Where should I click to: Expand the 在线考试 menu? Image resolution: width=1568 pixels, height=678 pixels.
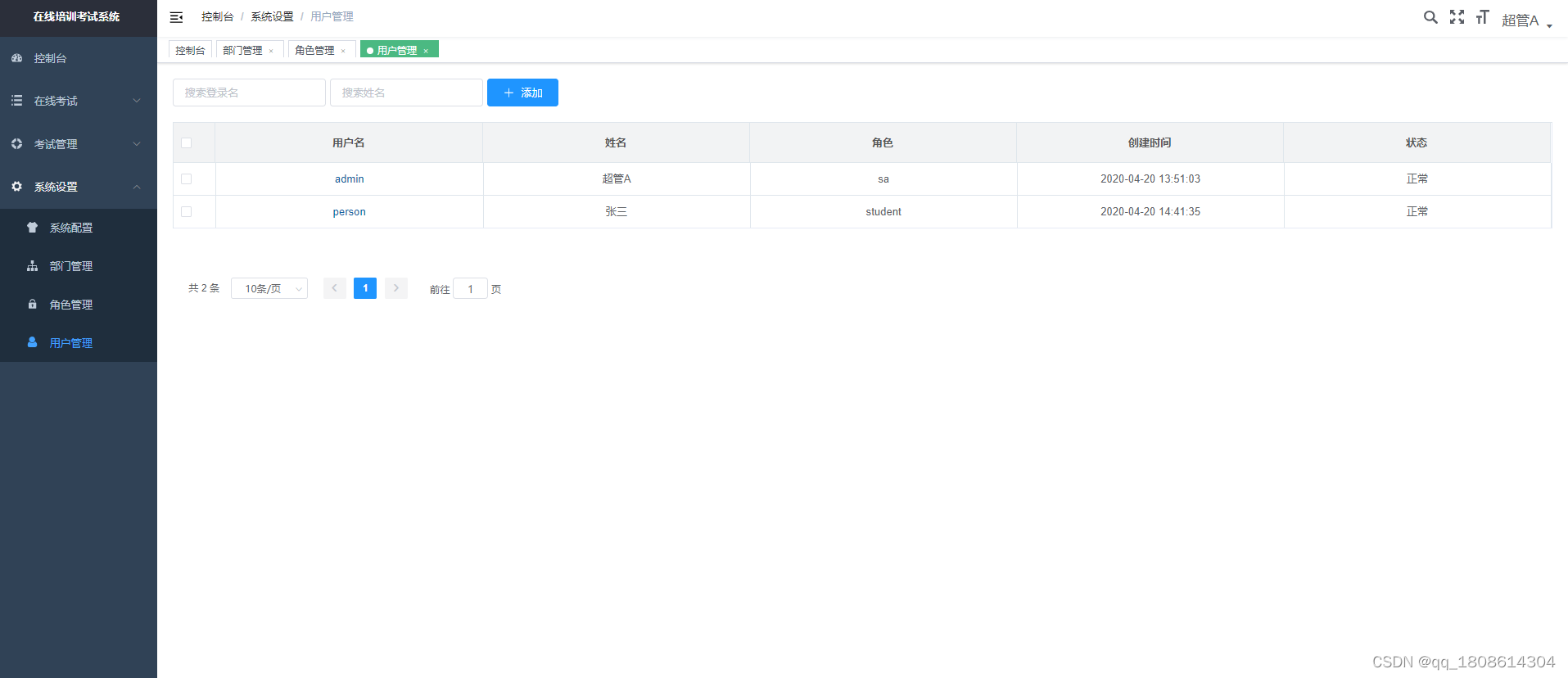pos(79,101)
